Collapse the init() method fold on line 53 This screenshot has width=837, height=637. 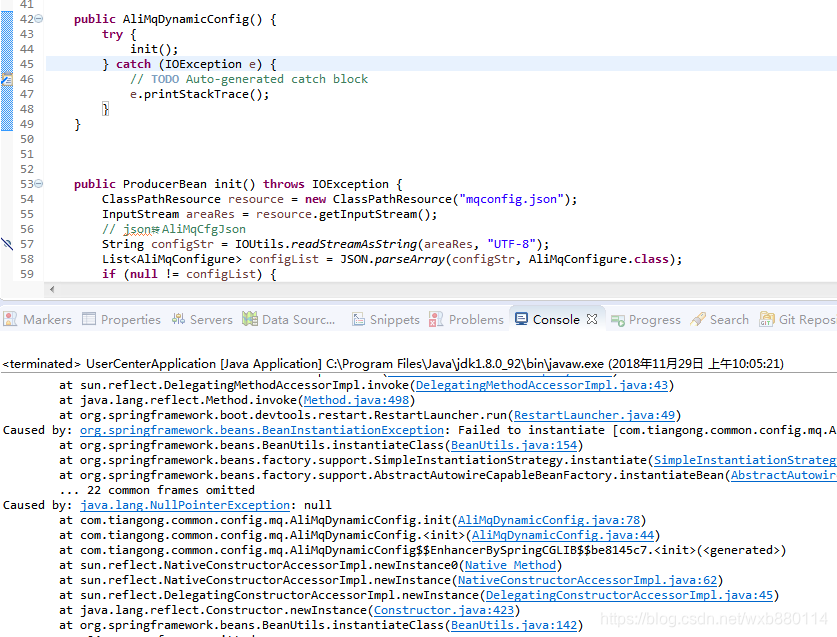pos(38,184)
